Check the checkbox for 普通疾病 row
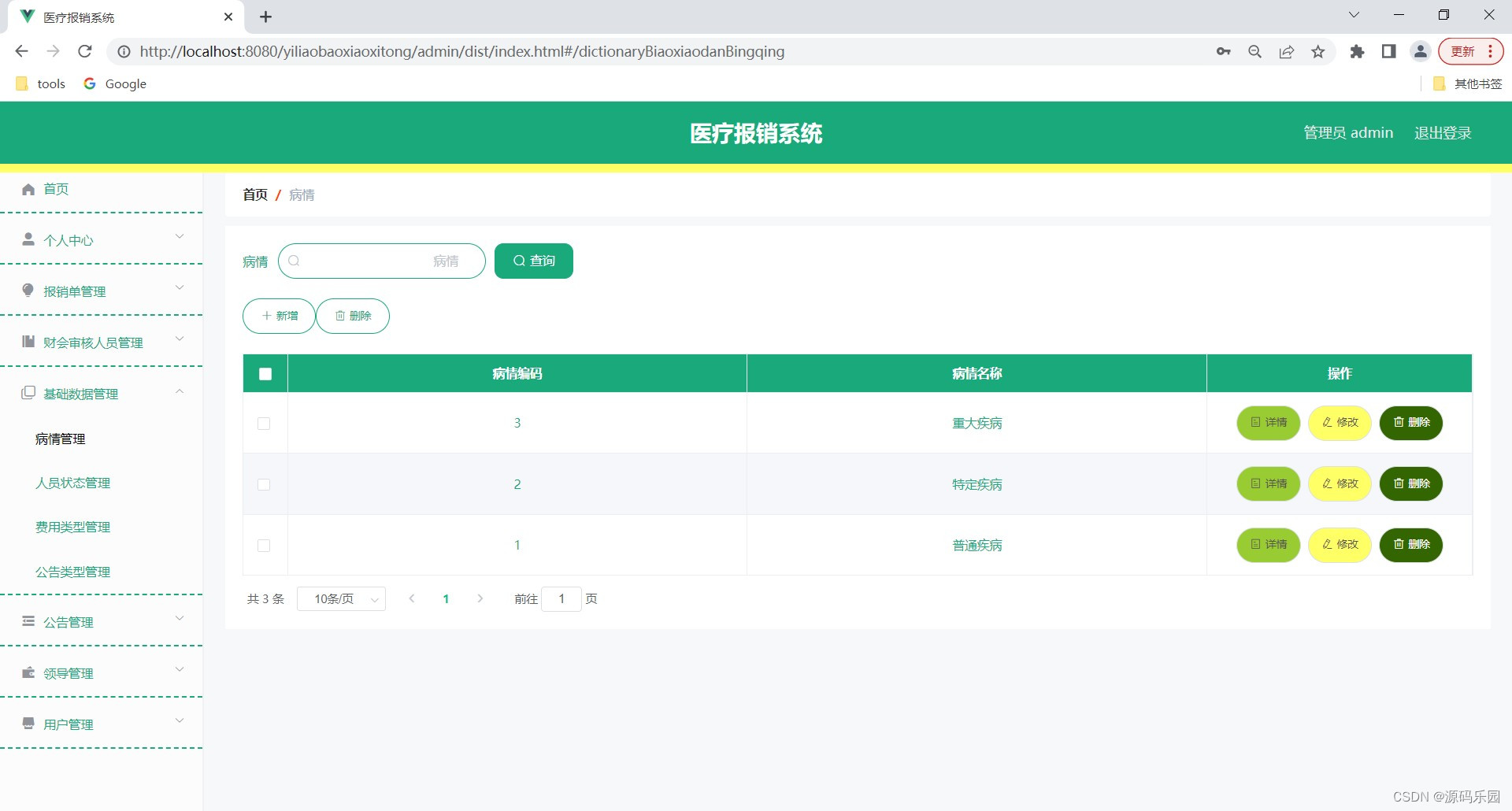The height and width of the screenshot is (811, 1512). [x=265, y=545]
